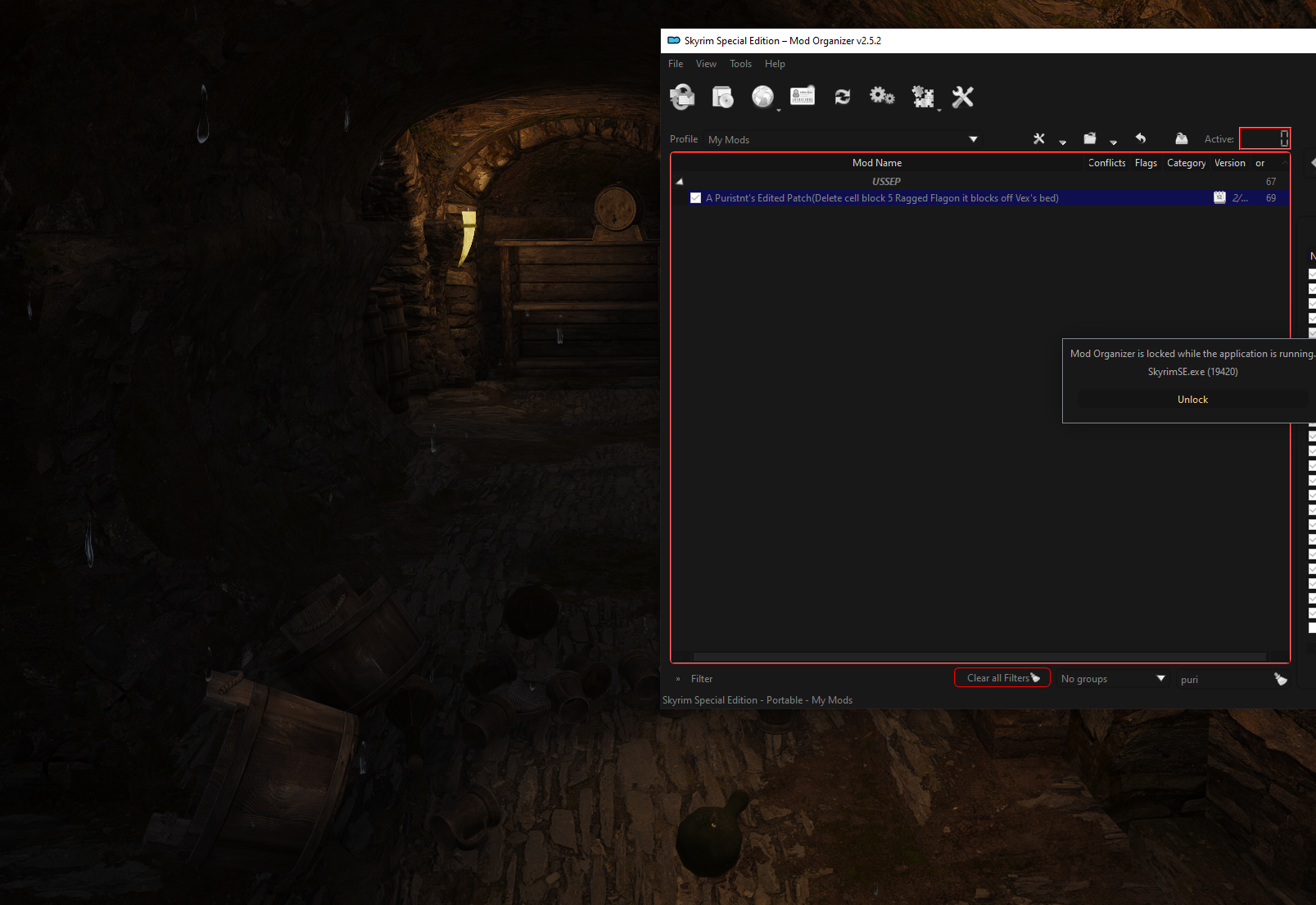Open the Help menu
The height and width of the screenshot is (905, 1316).
[775, 64]
